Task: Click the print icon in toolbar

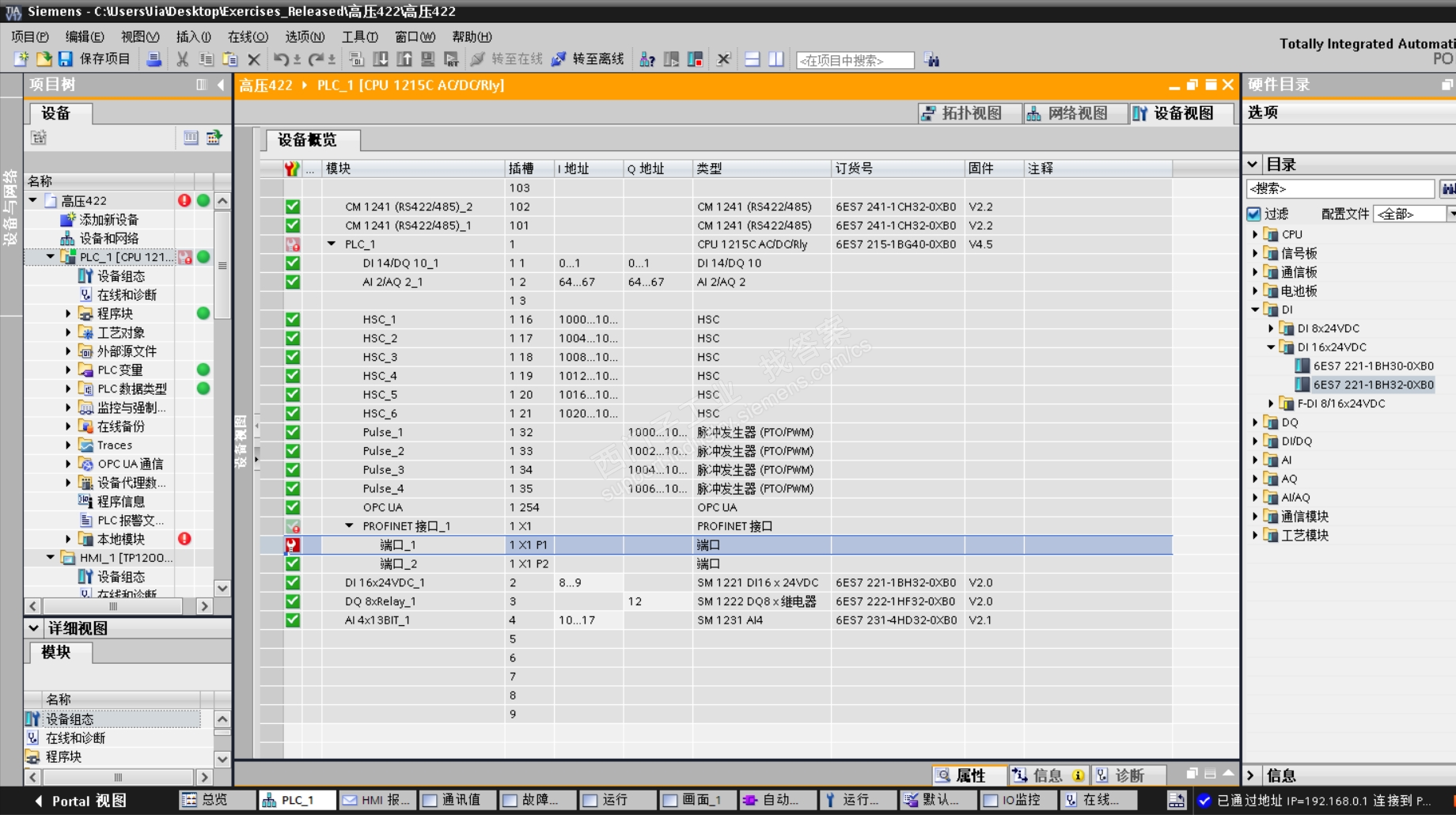Action: (154, 59)
